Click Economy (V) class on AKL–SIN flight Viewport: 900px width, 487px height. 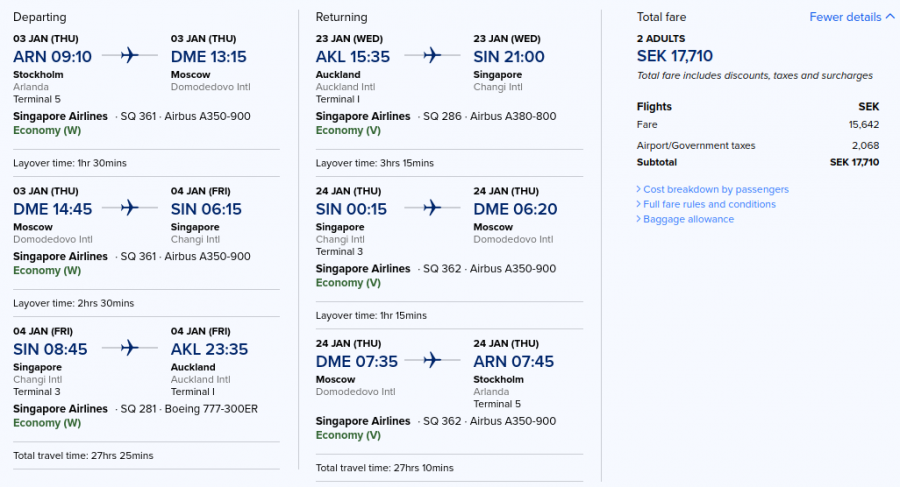[348, 130]
